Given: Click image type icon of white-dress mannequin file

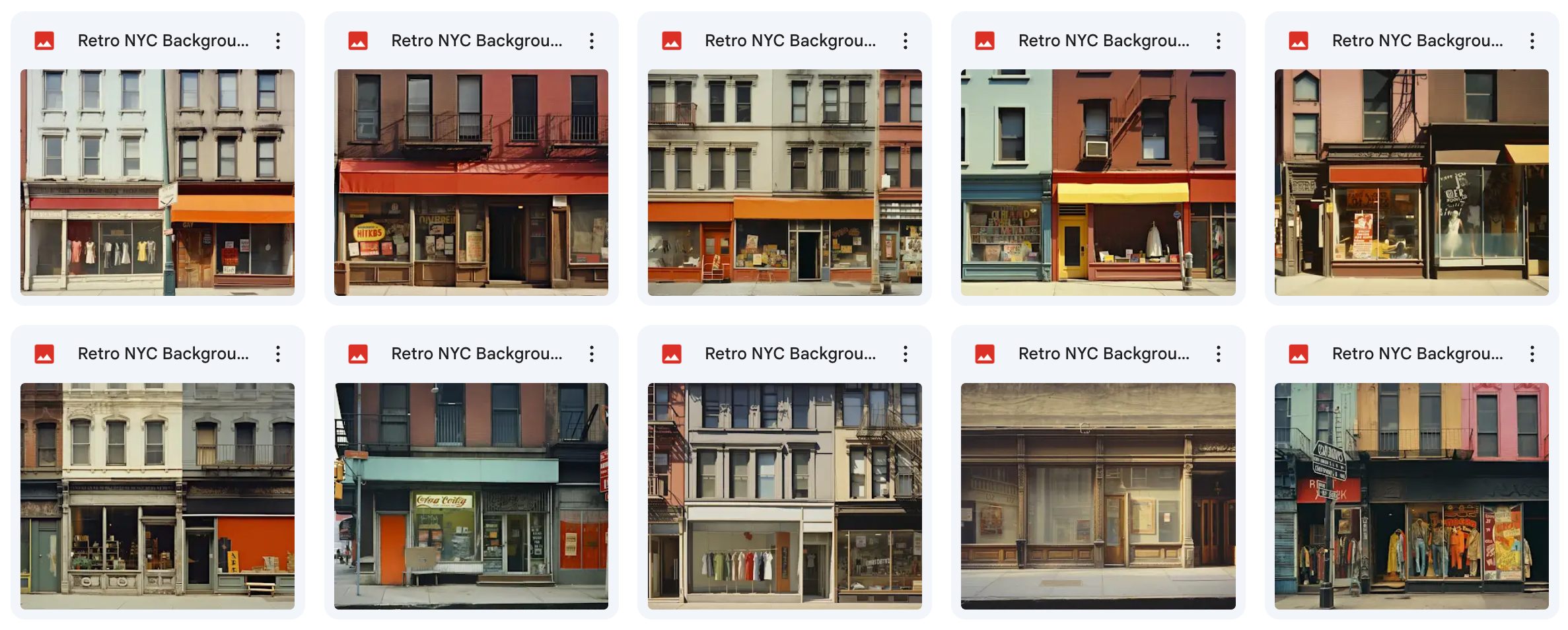Looking at the screenshot, I should click(x=1299, y=41).
